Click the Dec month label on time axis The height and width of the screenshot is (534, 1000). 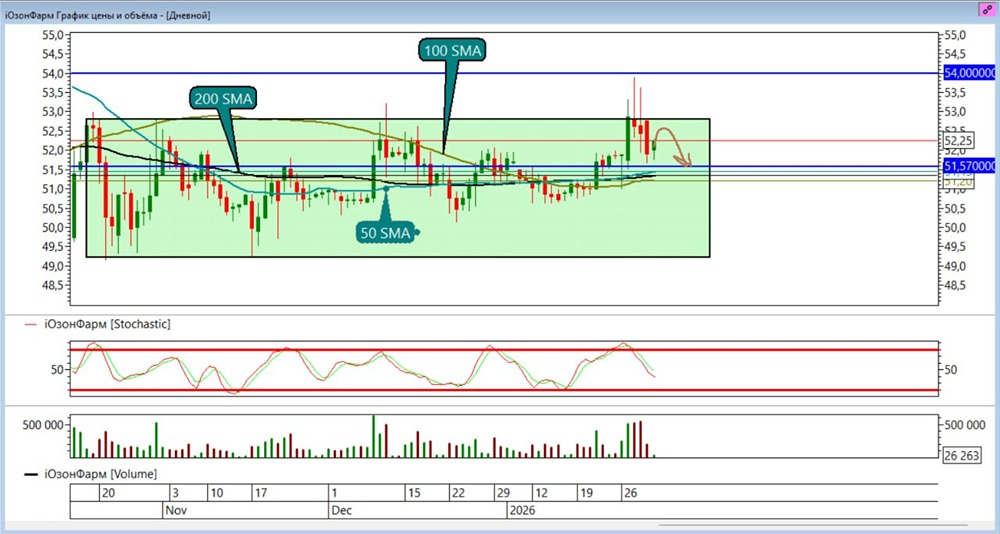click(340, 510)
